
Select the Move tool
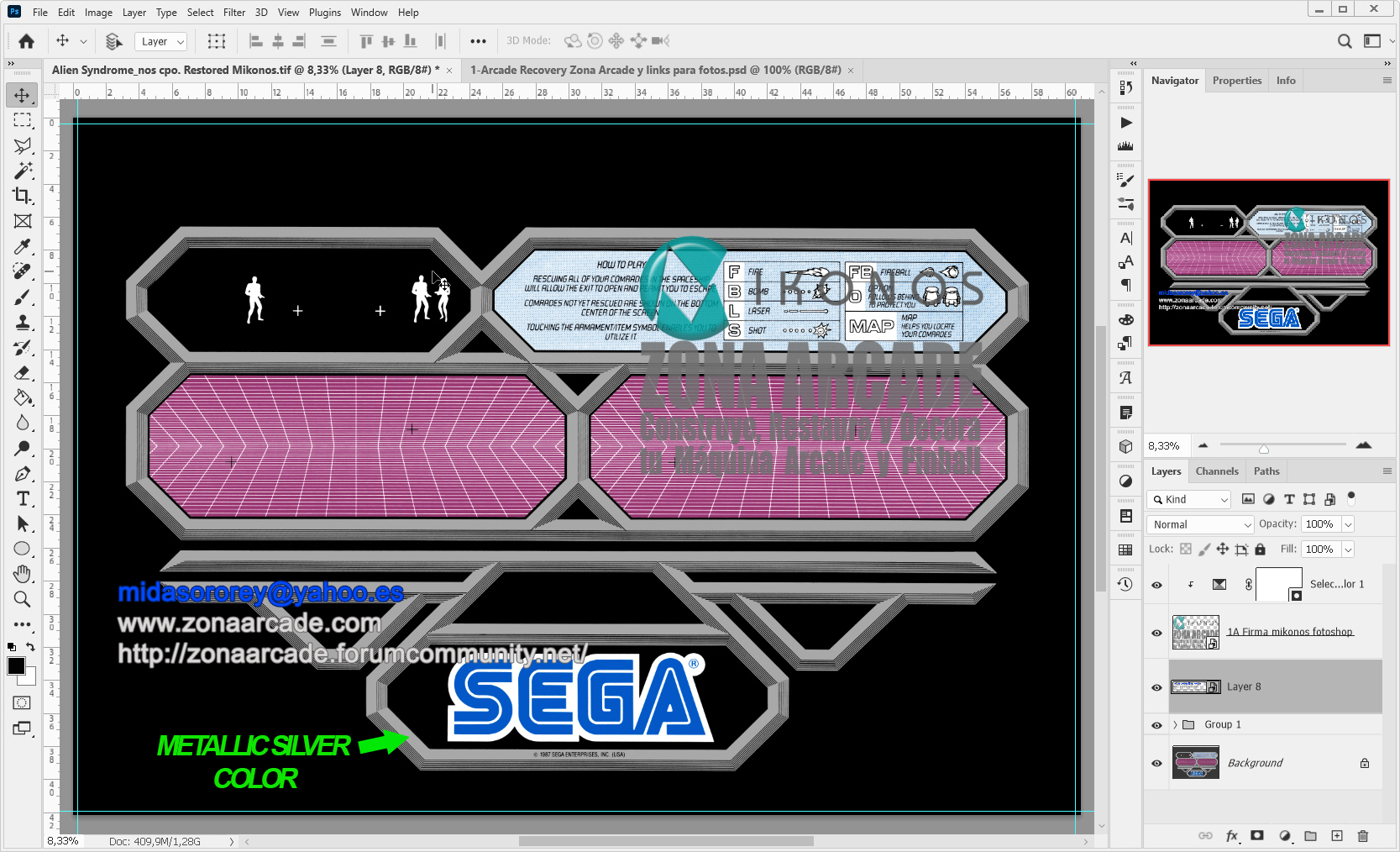click(23, 95)
